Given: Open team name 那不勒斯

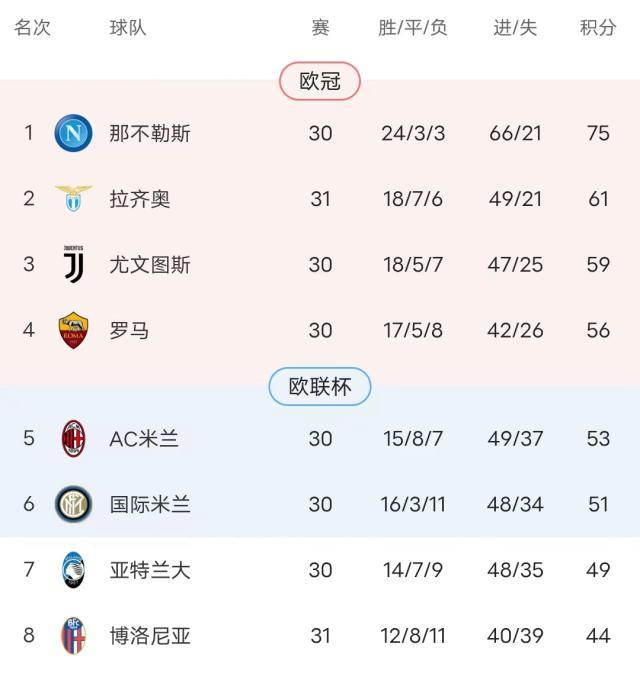Looking at the screenshot, I should tap(150, 133).
